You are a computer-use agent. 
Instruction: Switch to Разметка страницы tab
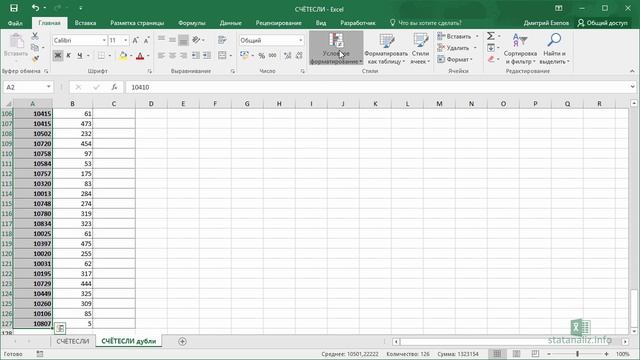[137, 23]
